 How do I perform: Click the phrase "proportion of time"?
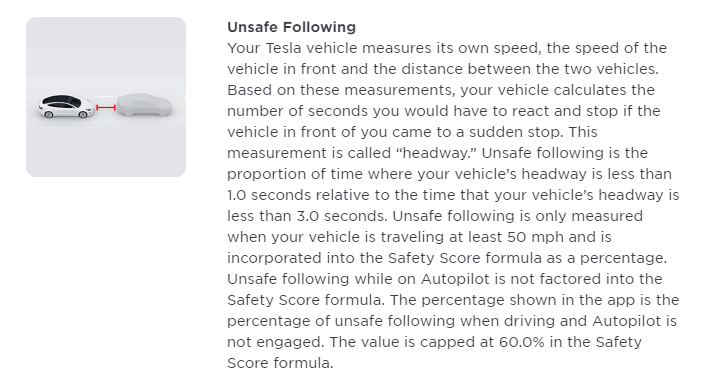click(291, 174)
